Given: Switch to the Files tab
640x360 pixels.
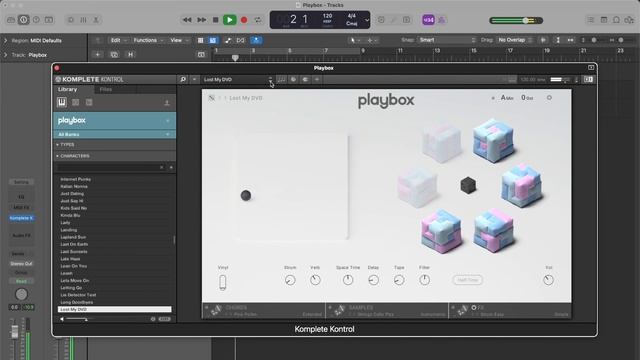Looking at the screenshot, I should point(106,89).
